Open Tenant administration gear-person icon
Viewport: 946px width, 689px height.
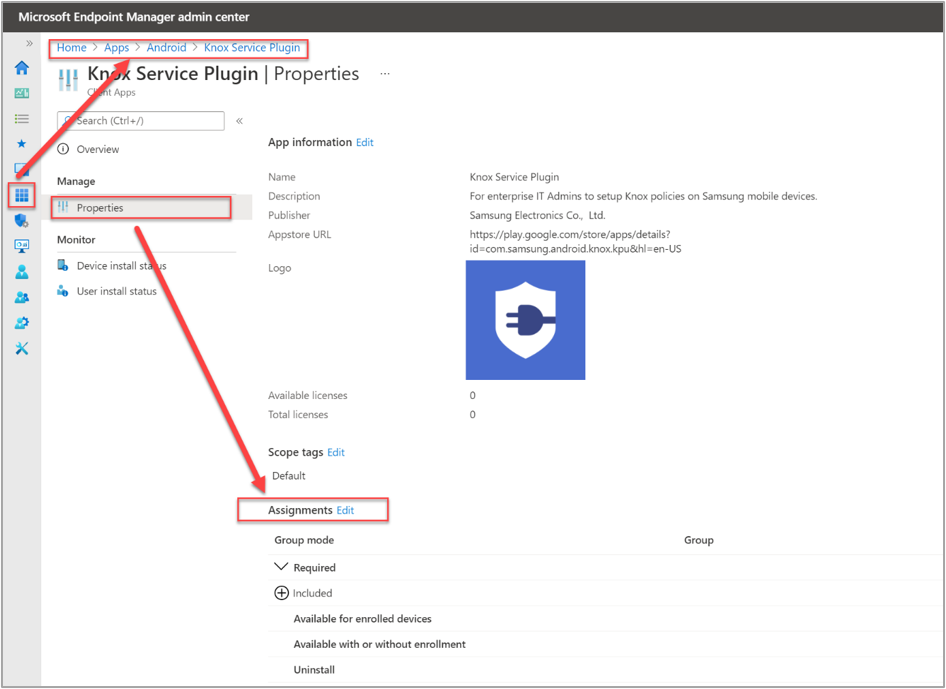[x=22, y=323]
